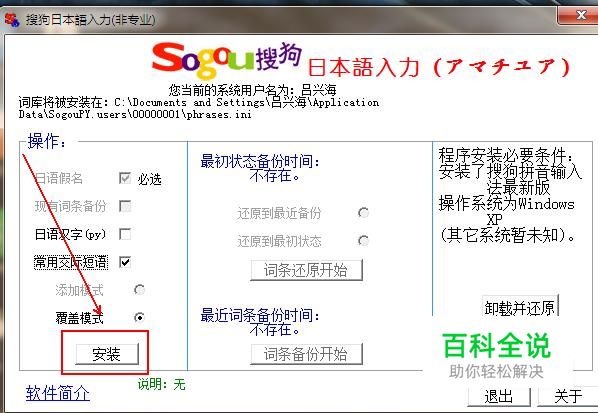Click the 日语汉字(py) label
Image resolution: width=598 pixels, height=413 pixels.
click(x=70, y=234)
